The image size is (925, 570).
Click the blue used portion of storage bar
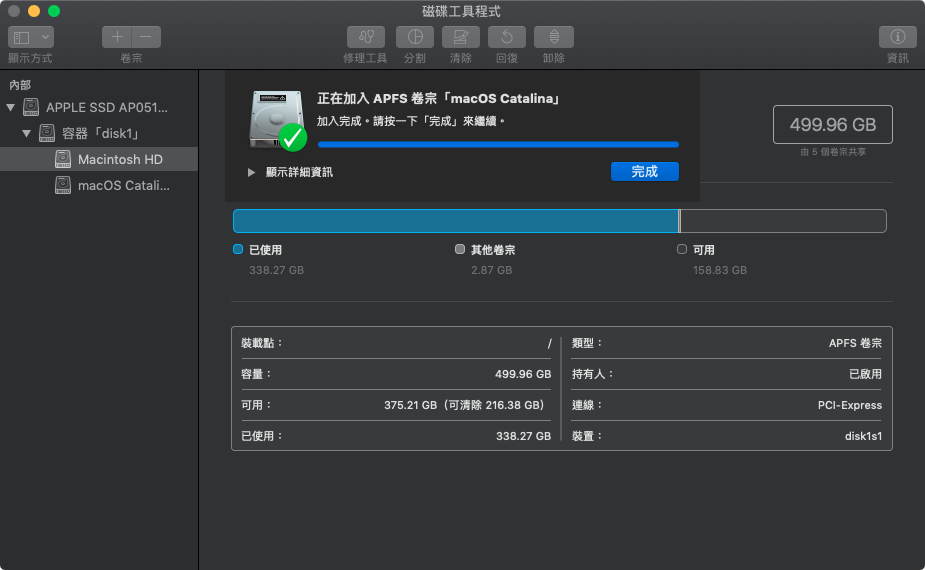point(455,221)
